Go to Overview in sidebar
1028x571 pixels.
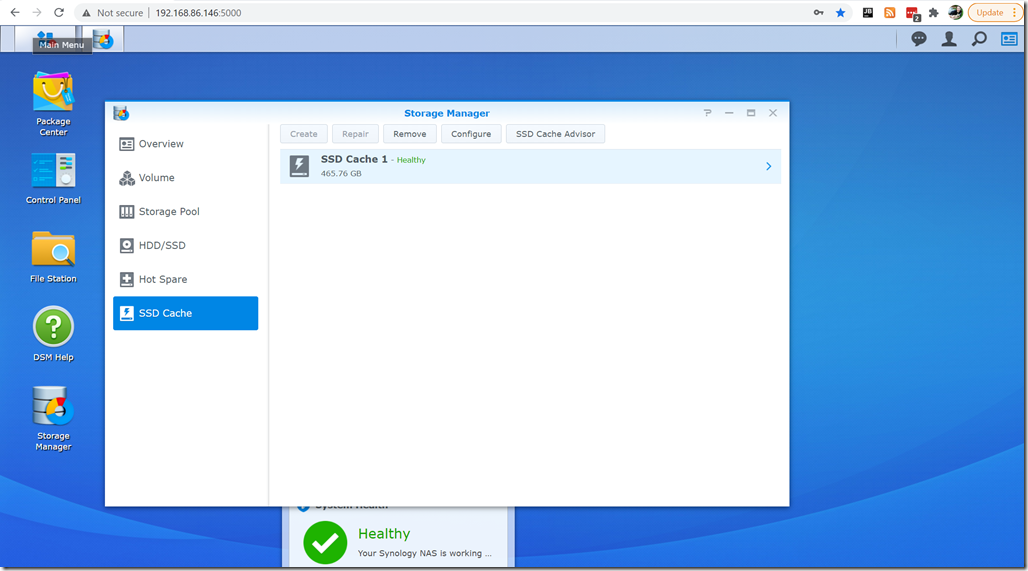tap(186, 144)
